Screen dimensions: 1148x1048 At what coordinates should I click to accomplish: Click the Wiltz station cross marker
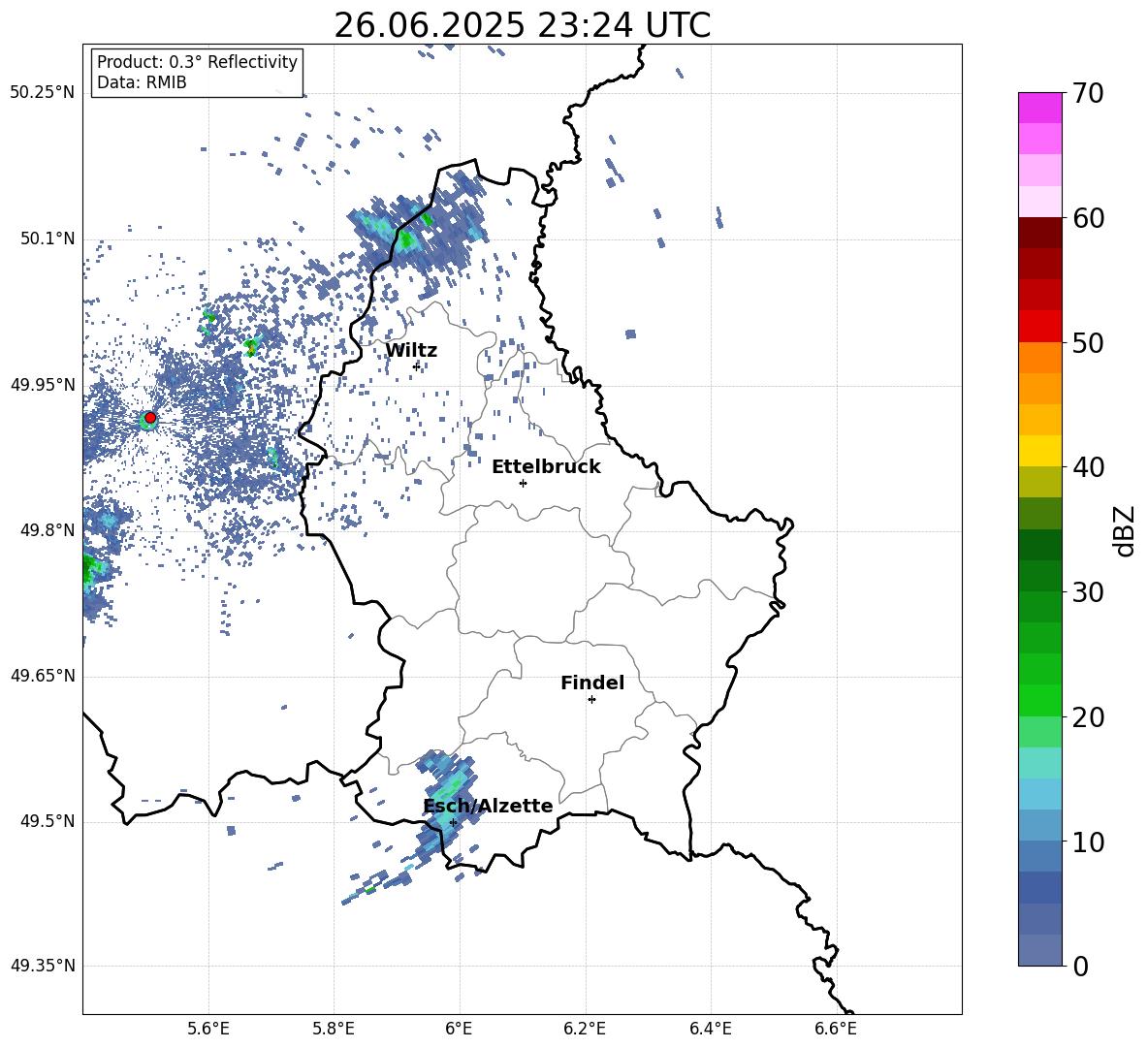(x=417, y=365)
